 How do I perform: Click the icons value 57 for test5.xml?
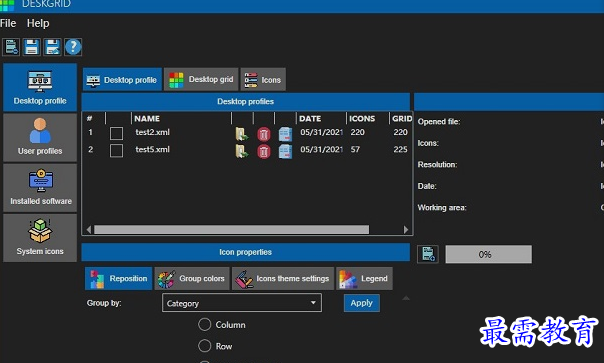(x=355, y=150)
